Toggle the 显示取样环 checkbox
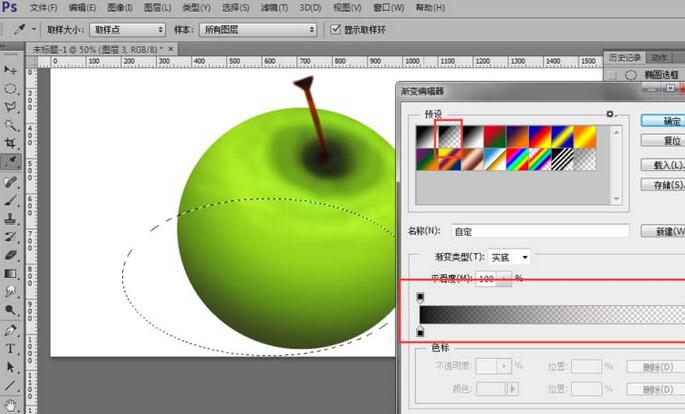Screen dimensions: 685x414 [x=336, y=30]
